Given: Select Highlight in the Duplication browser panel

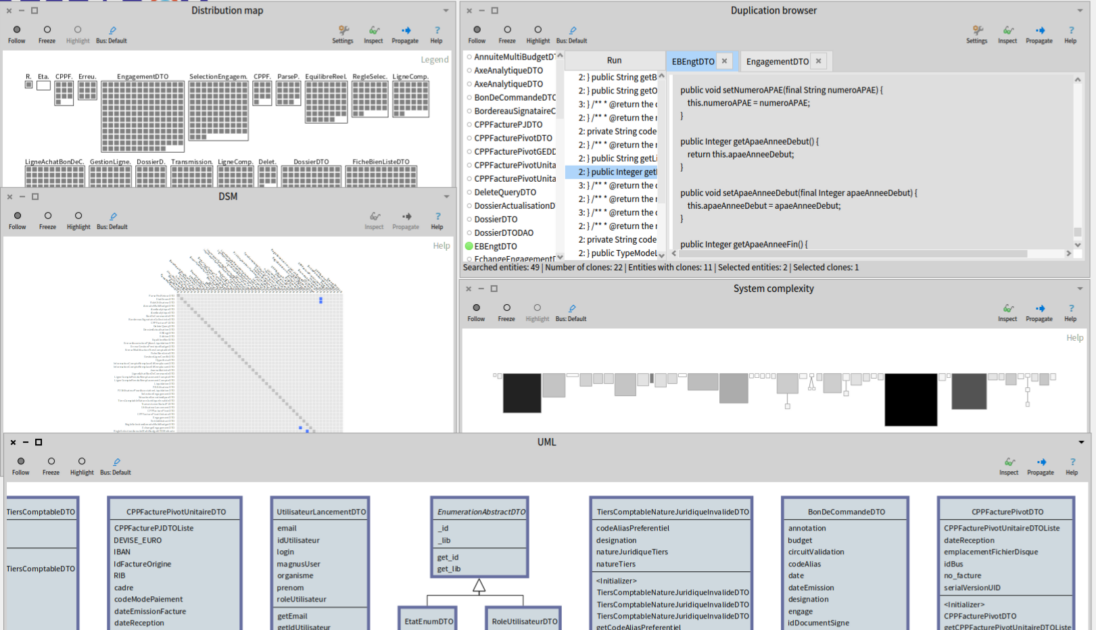Looking at the screenshot, I should tap(538, 34).
